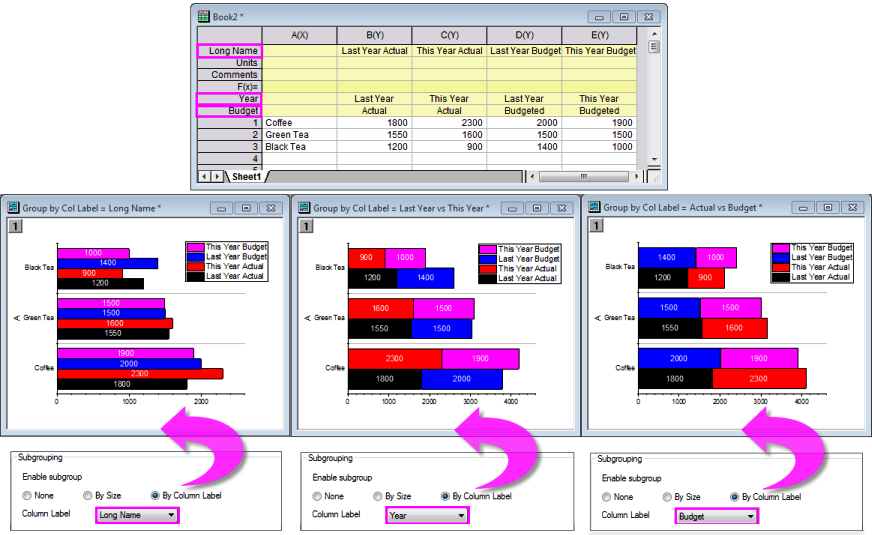This screenshot has width=872, height=535.
Task: Click the Long Name graph window icon
Action: tap(13, 208)
